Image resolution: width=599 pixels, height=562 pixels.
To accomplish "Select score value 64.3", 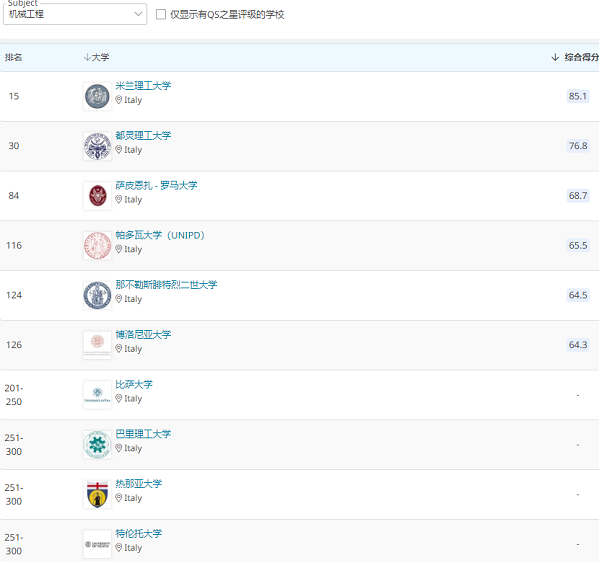I will click(578, 345).
